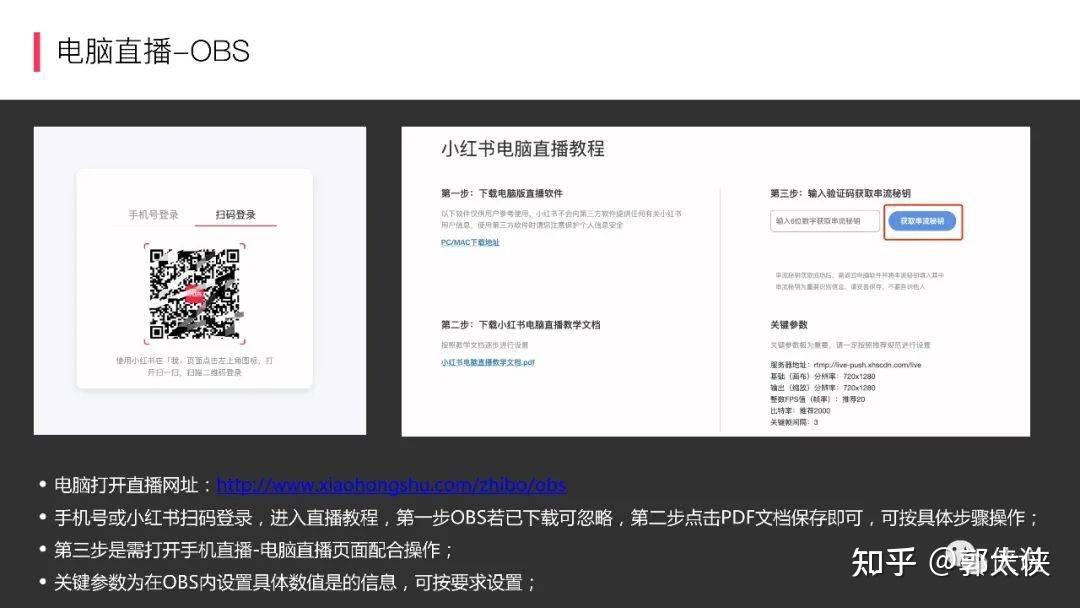The image size is (1080, 608).
Task: Open the xiaohongshu.com/zhibo/obs URL link
Action: (391, 485)
